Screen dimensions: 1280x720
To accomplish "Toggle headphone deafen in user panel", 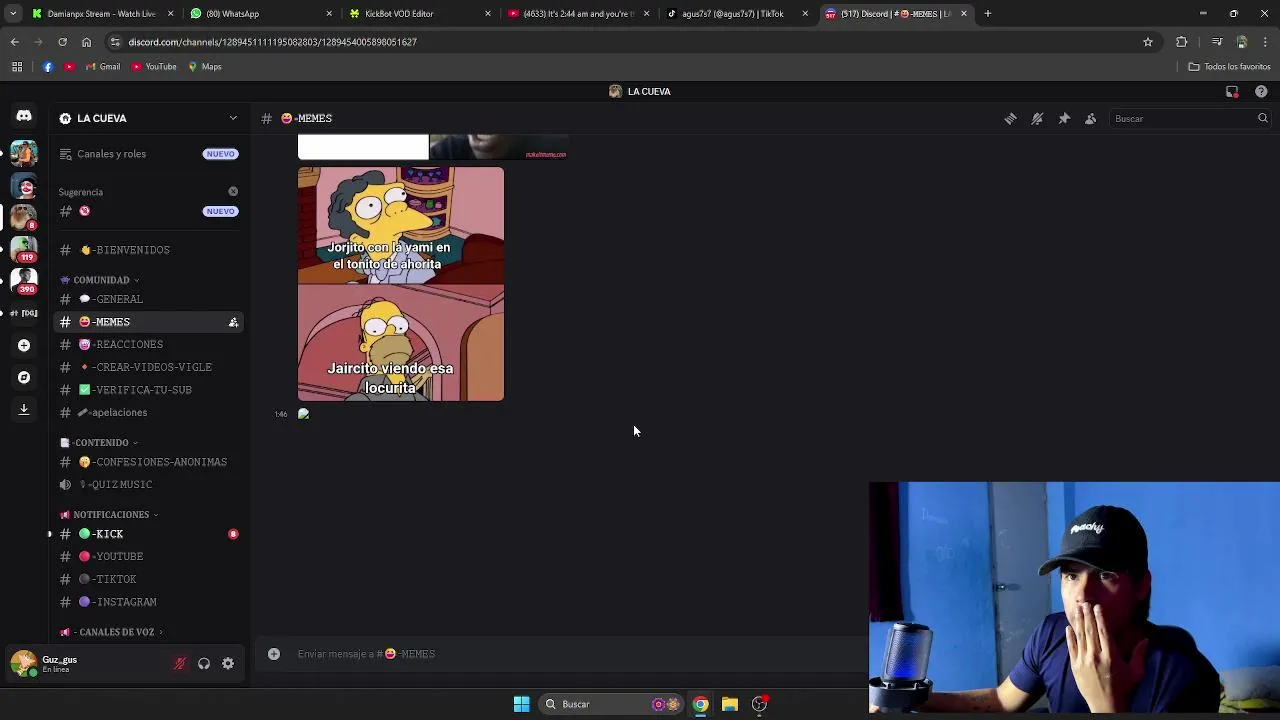I will coord(204,663).
